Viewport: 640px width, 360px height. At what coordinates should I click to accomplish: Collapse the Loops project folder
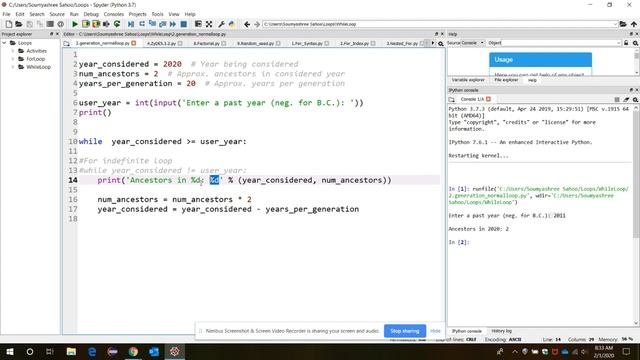click(x=4, y=43)
